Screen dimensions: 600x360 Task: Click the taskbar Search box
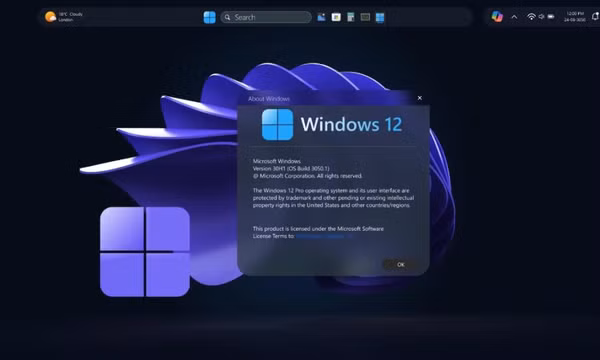point(266,17)
